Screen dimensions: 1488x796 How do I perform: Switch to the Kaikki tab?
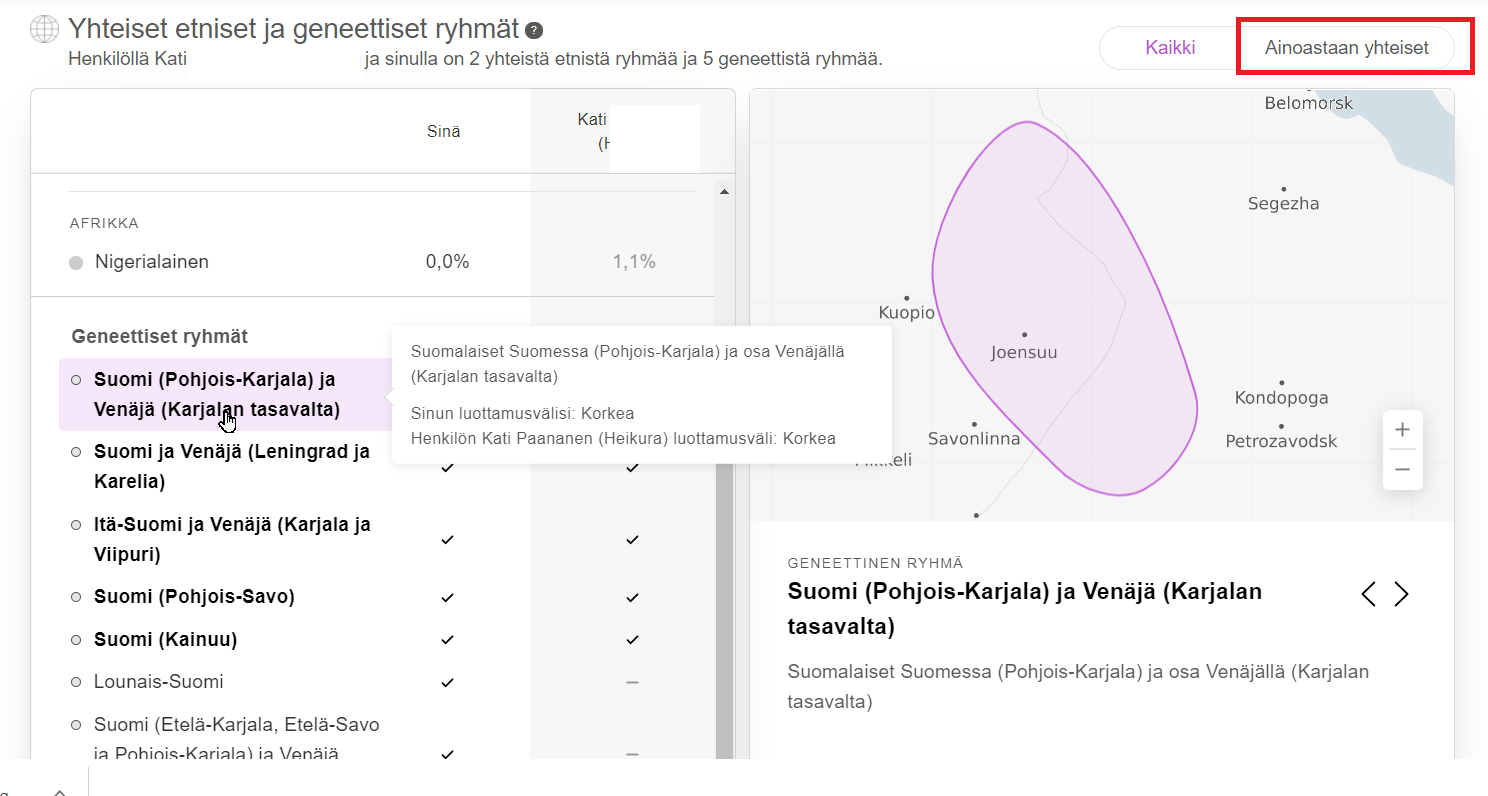coord(1170,47)
